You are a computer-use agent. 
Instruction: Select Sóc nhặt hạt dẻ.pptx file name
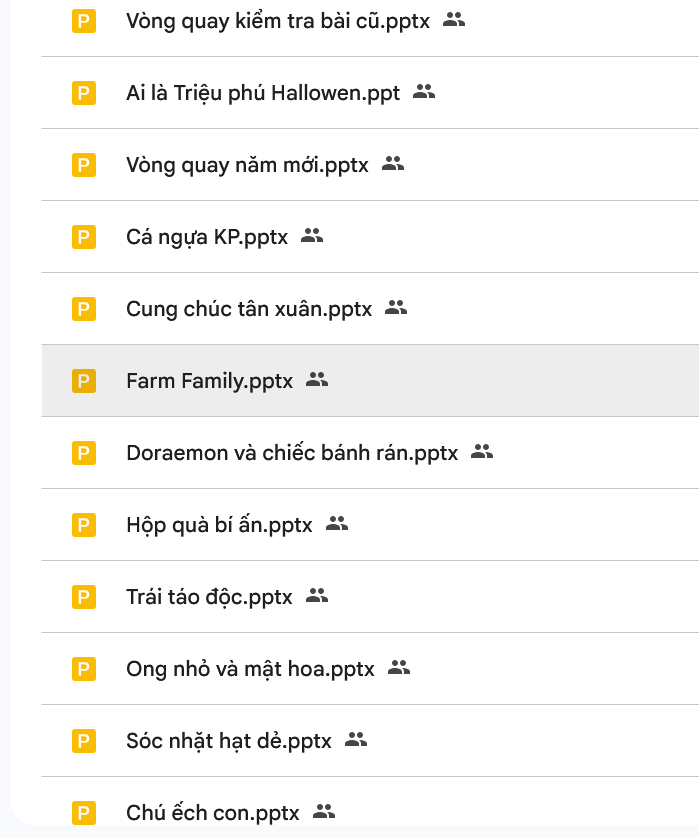228,741
